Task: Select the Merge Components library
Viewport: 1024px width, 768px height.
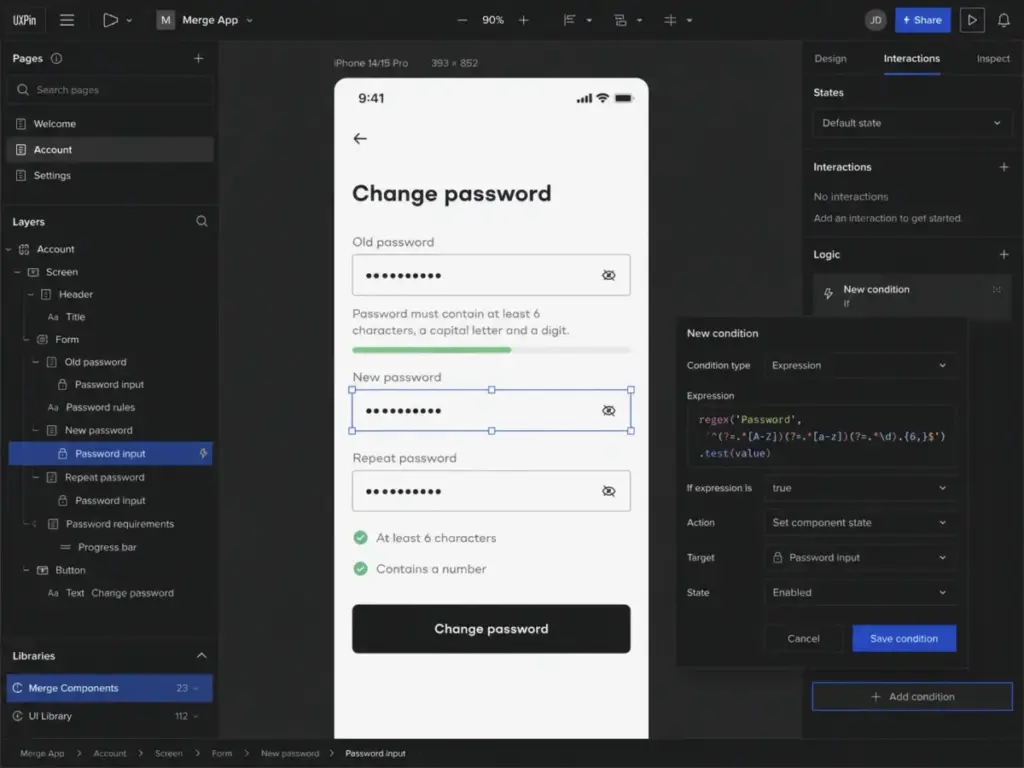Action: (109, 688)
